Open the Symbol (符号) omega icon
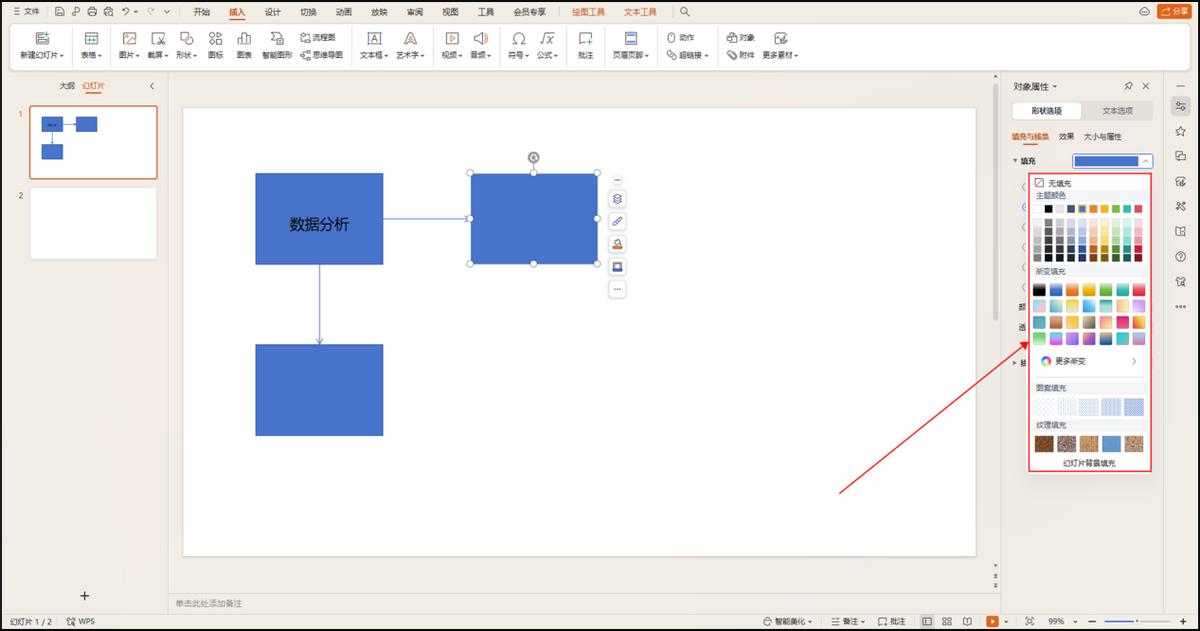Image resolution: width=1200 pixels, height=631 pixels. [x=518, y=44]
